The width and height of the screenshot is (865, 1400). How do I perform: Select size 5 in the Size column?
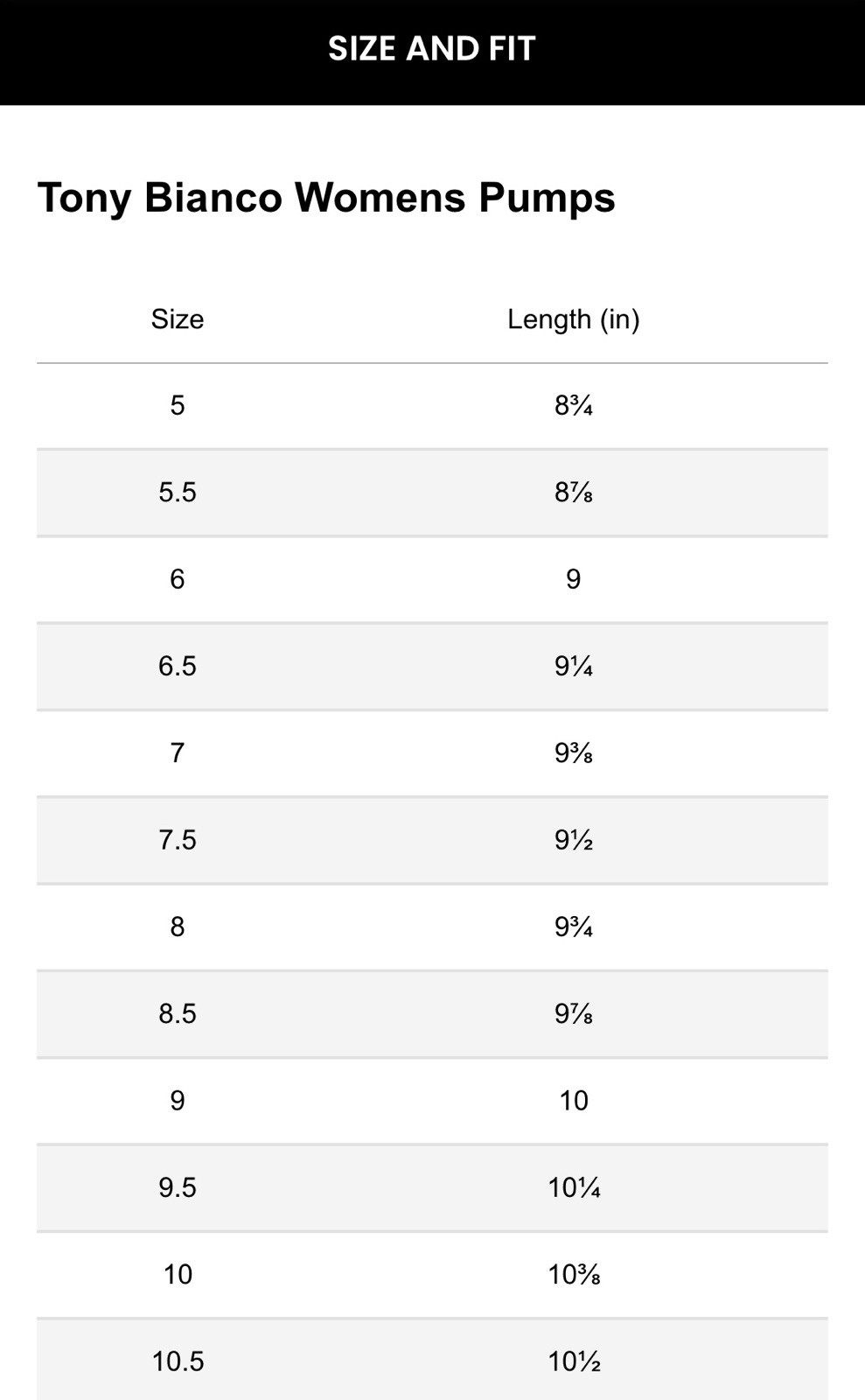[x=178, y=405]
